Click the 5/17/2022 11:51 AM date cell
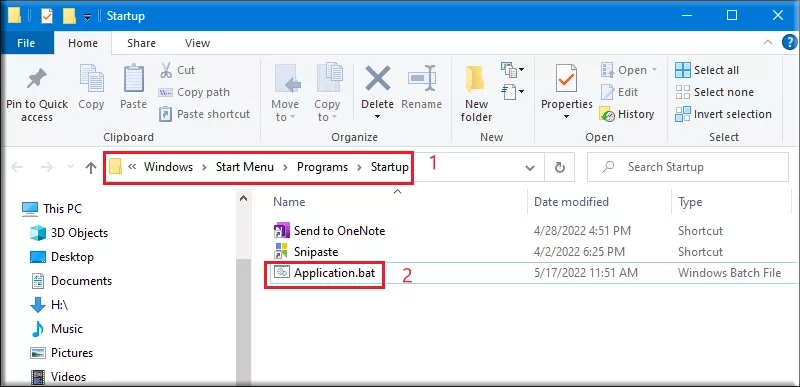Image resolution: width=800 pixels, height=387 pixels. click(585, 273)
